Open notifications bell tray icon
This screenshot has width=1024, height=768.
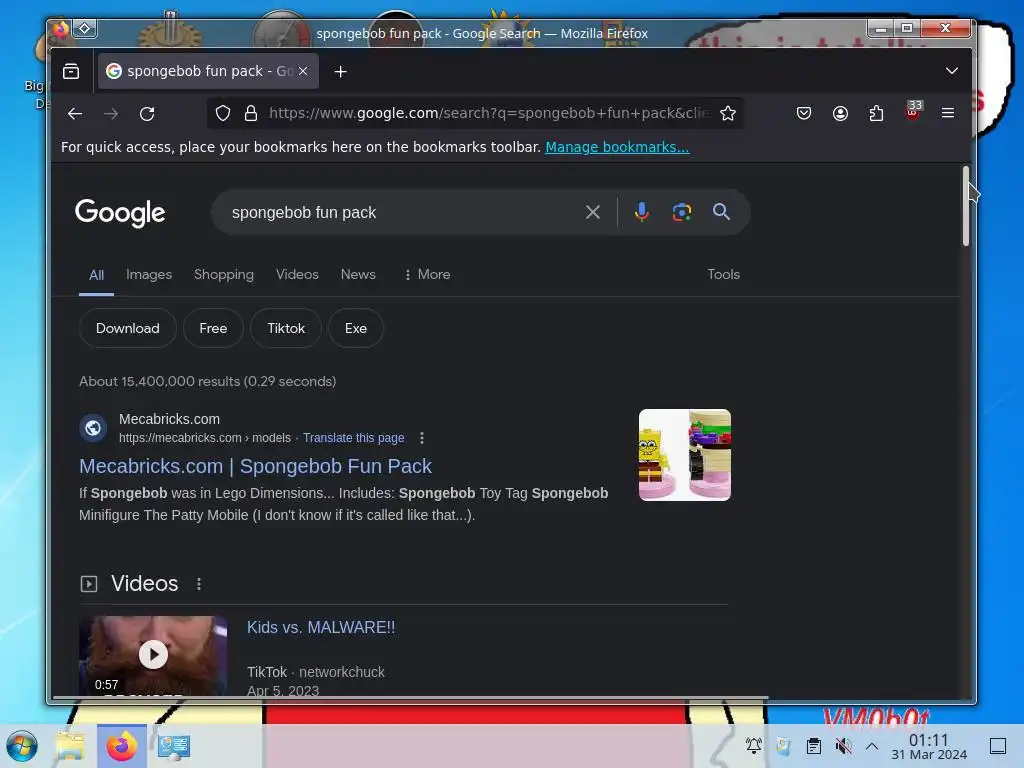(x=754, y=745)
